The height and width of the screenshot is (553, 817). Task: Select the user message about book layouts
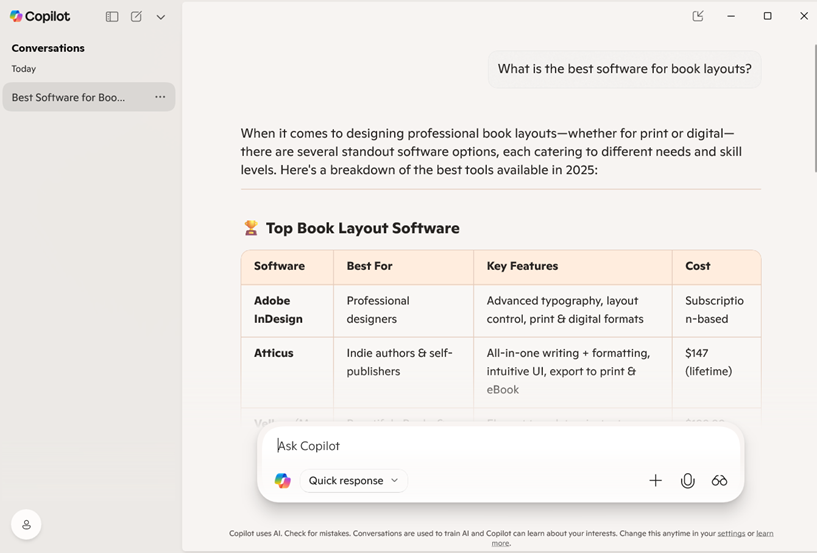[x=624, y=69]
